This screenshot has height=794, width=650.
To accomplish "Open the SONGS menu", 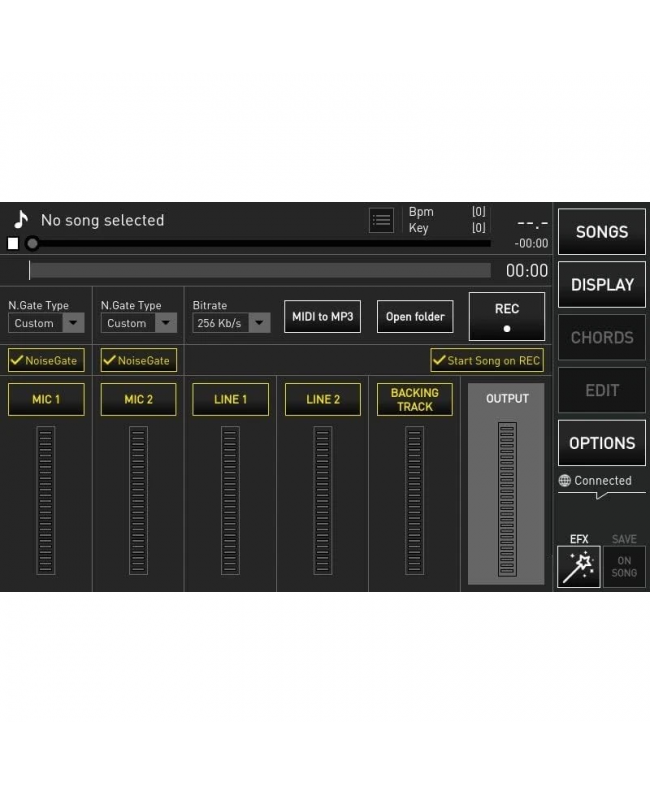I will click(x=601, y=232).
